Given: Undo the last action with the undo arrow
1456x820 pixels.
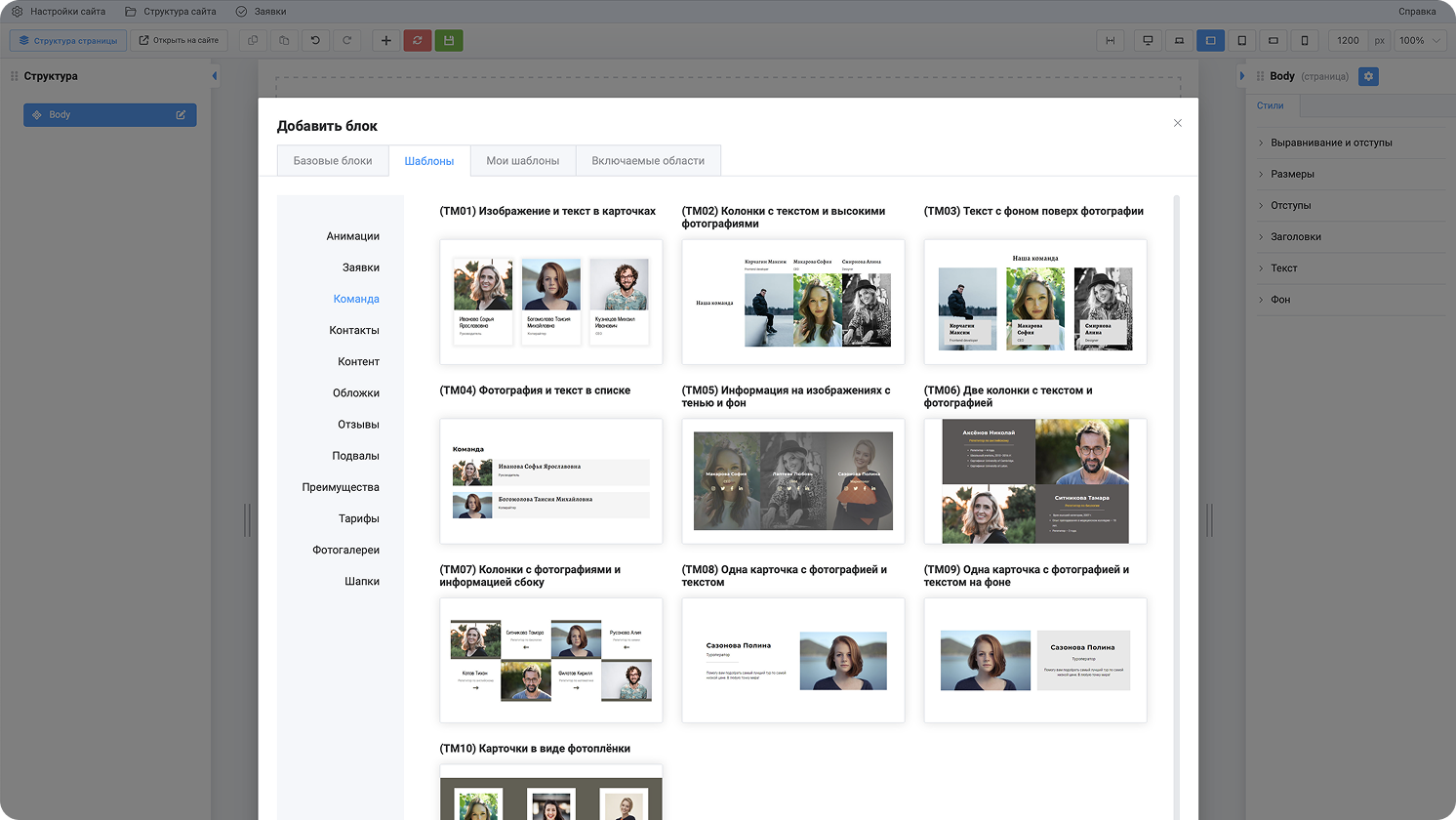Looking at the screenshot, I should [x=315, y=41].
